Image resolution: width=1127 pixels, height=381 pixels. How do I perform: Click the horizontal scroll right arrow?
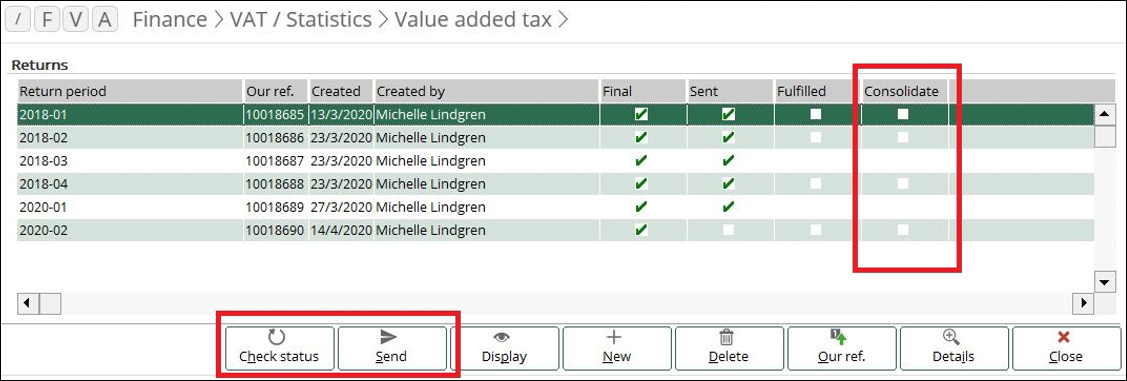coord(1083,303)
